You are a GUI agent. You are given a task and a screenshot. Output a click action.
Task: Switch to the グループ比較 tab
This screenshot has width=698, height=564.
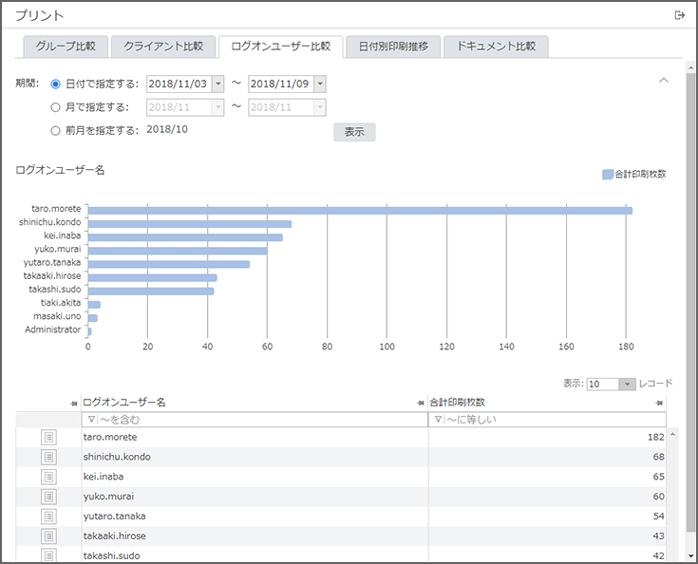66,47
